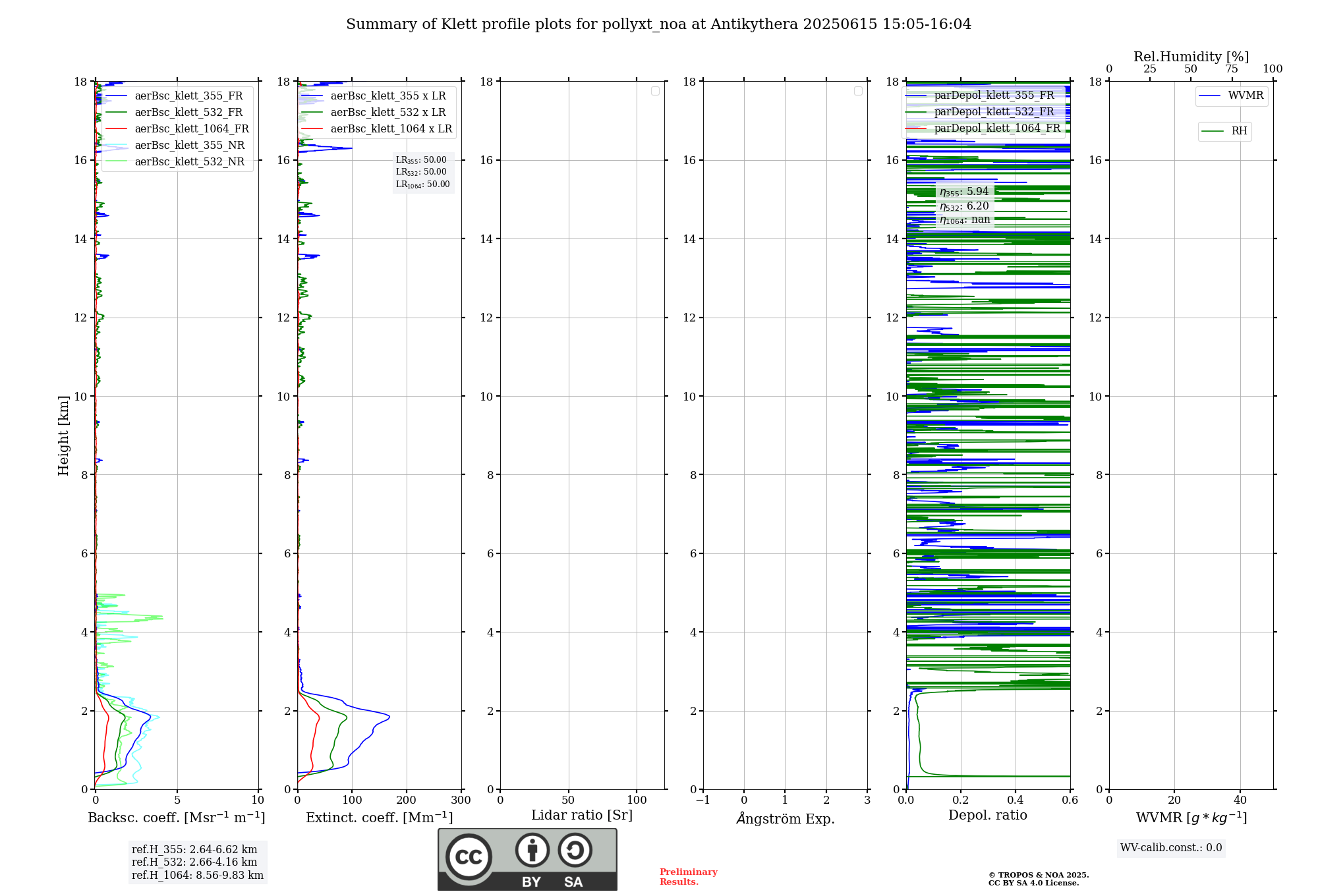Image resolution: width=1318 pixels, height=896 pixels.
Task: Select legend entry aerBsc_klett_355_NR
Action: [177, 146]
